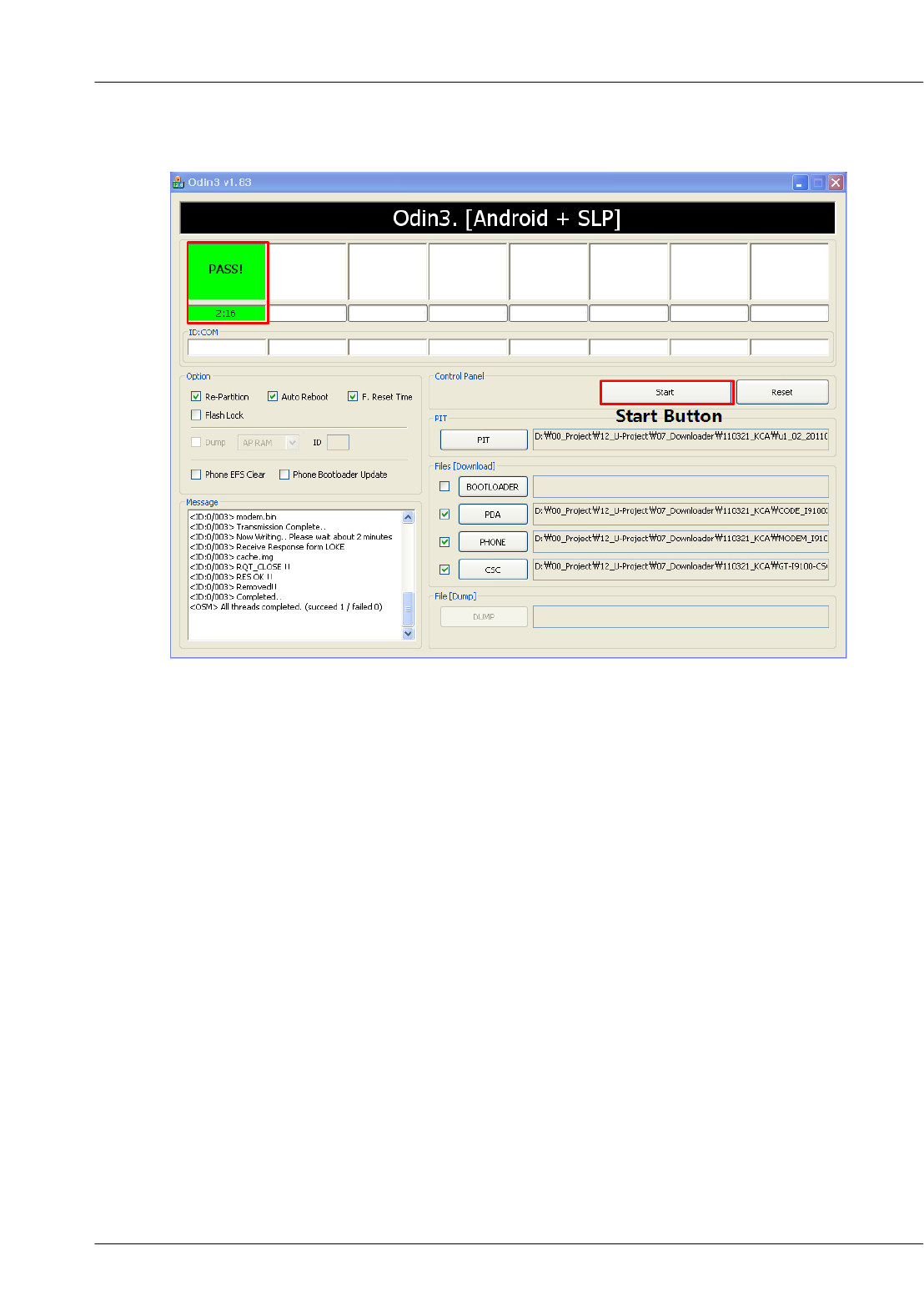
Task: Click the 'RQT_CLOSE !!' log line
Action: point(240,567)
